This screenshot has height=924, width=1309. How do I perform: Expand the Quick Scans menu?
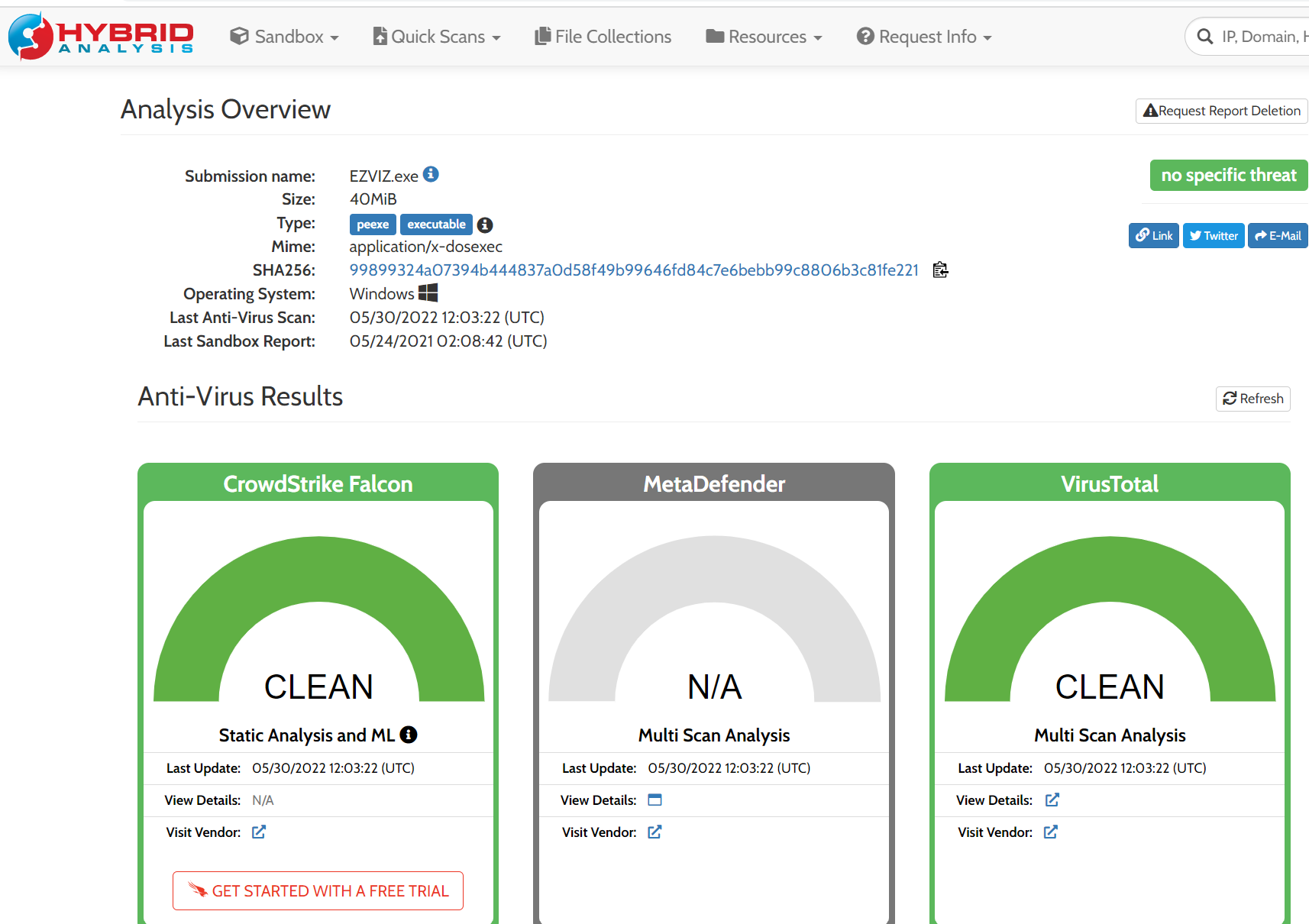[x=437, y=37]
